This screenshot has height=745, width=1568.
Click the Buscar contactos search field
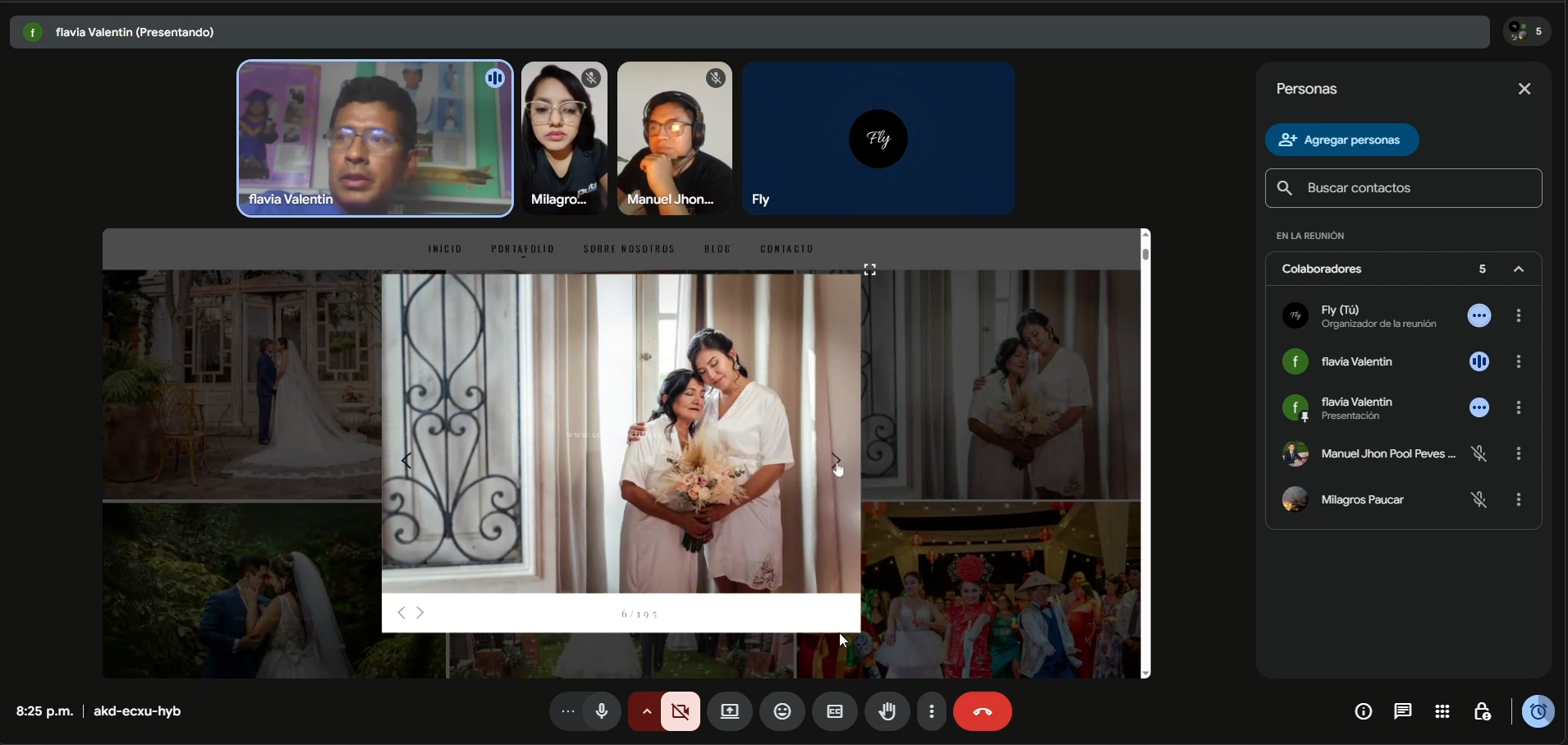[x=1404, y=188]
